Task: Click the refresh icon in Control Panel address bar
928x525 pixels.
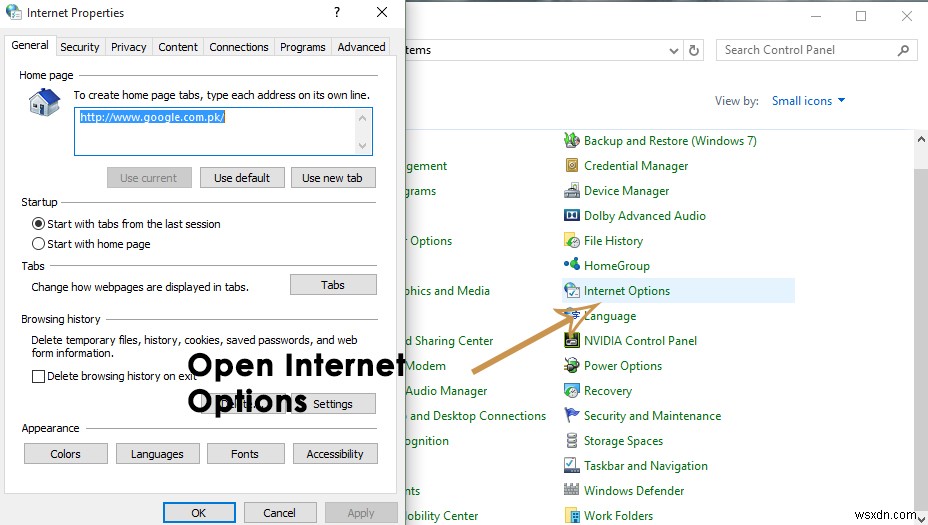Action: click(694, 50)
